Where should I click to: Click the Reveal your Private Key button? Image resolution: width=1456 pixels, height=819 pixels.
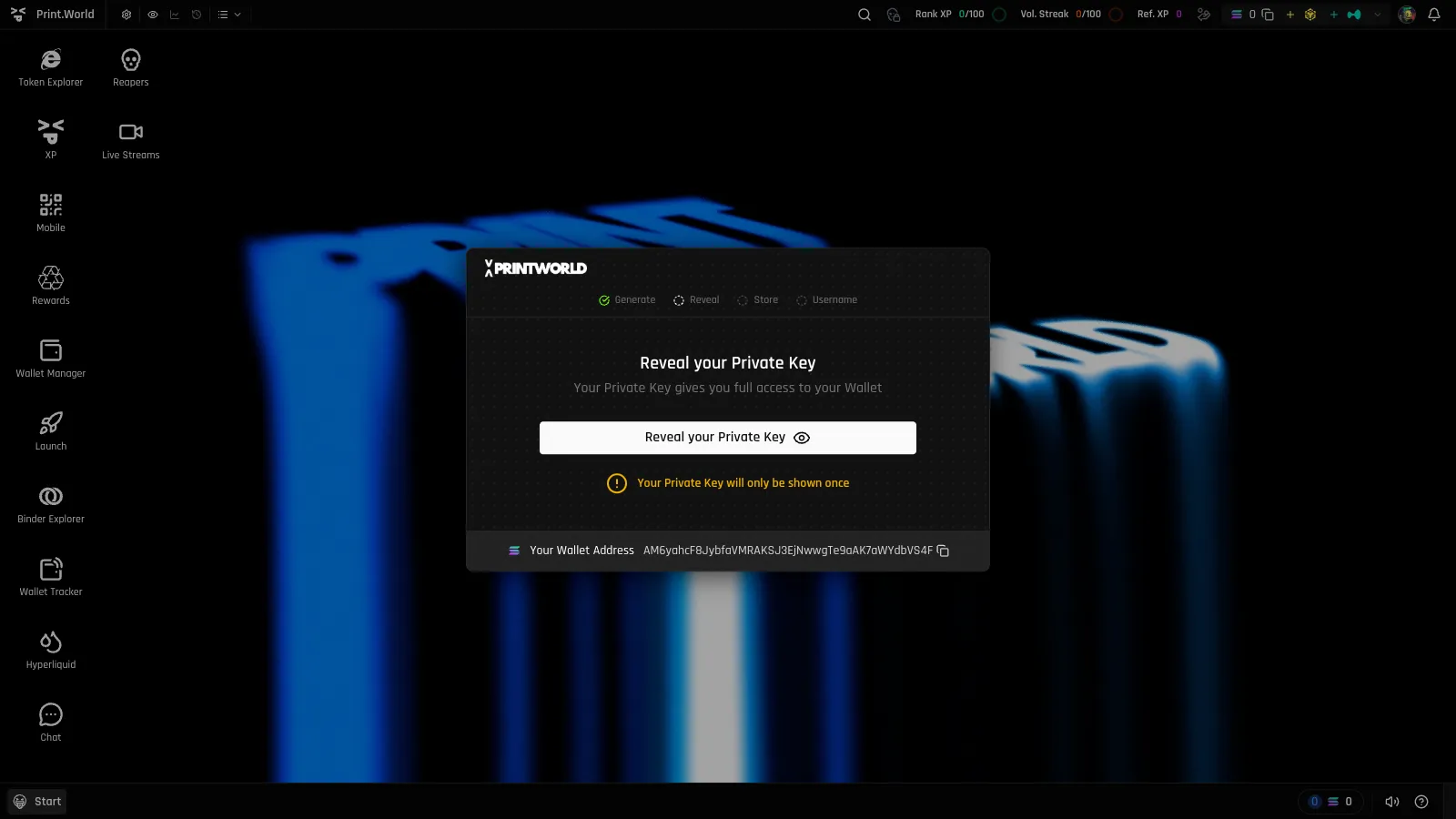[x=728, y=438]
